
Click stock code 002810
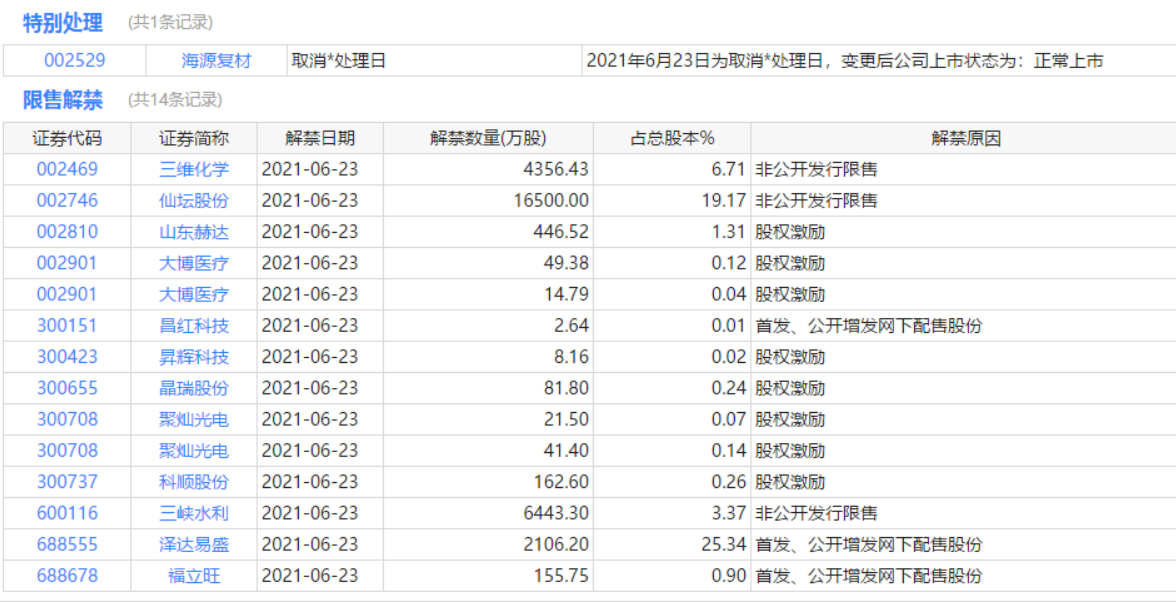point(68,232)
